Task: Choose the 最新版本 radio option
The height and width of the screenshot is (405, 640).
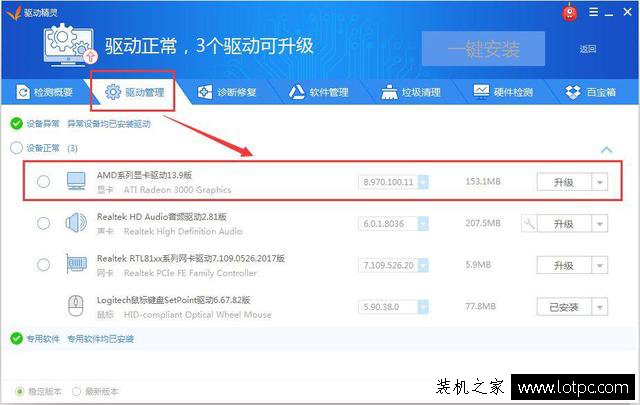Action: pos(79,391)
